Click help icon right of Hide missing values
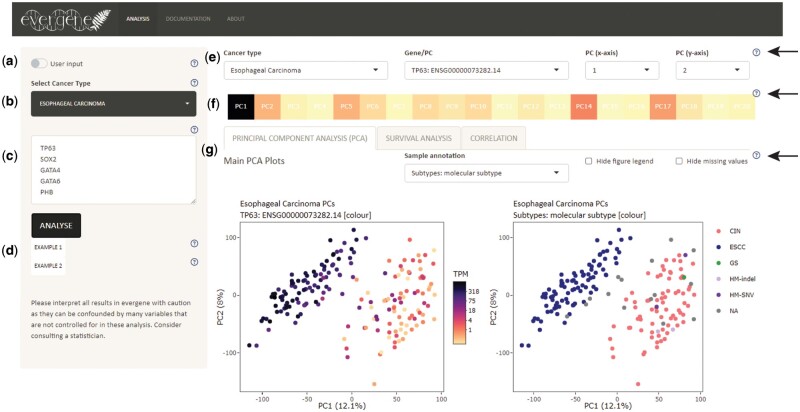Viewport: 800px width, 412px height. [x=755, y=156]
